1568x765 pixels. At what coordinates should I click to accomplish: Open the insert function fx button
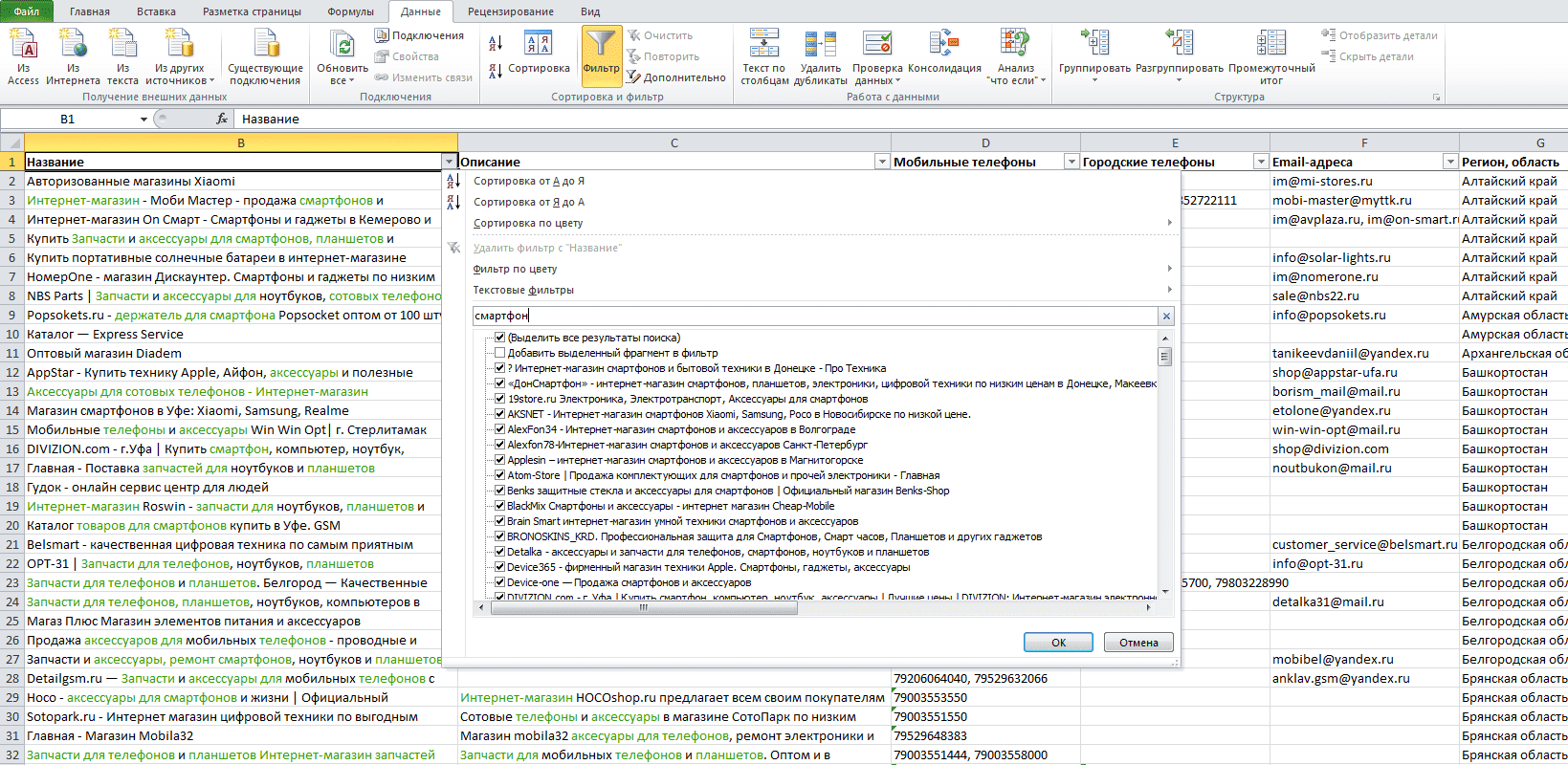(222, 119)
